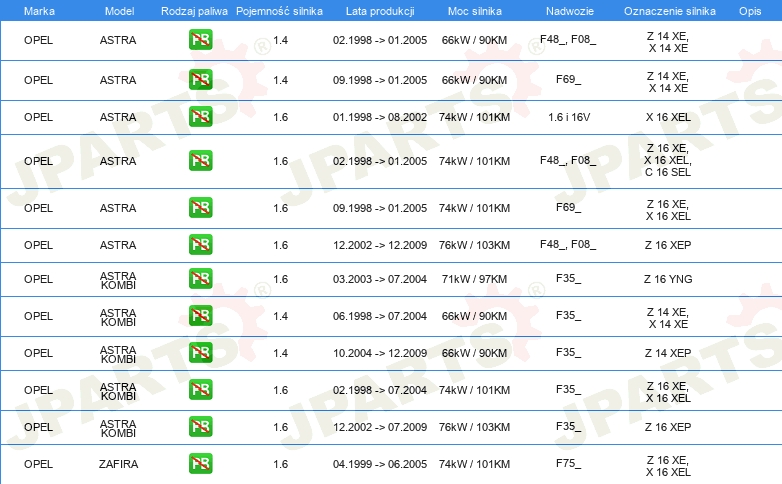Viewport: 782px width, 484px height.
Task: Click engine codes containing C 16 SEL
Action: [x=668, y=160]
